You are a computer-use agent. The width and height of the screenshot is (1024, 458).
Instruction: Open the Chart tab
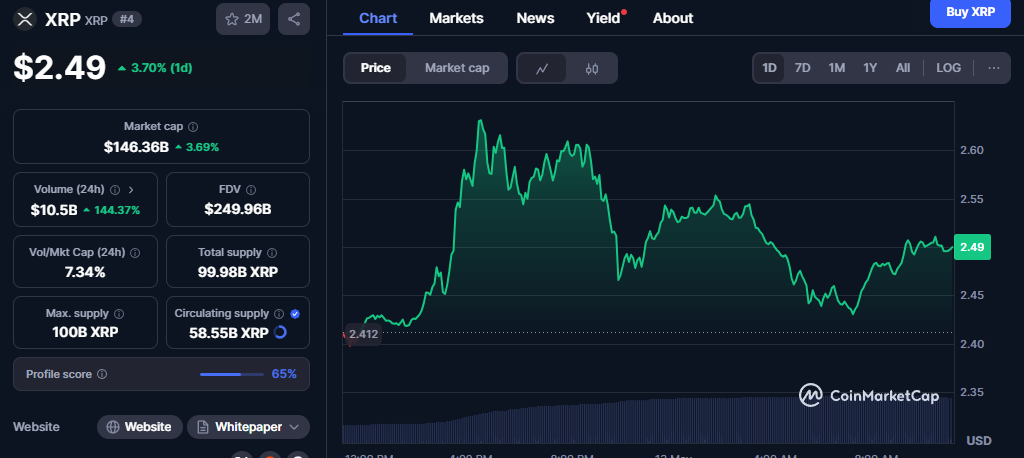[x=378, y=18]
